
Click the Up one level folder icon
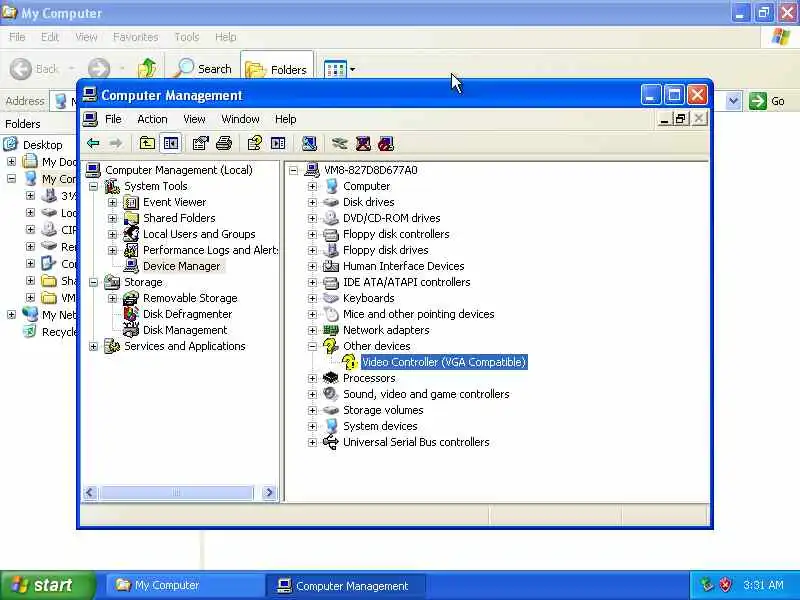coord(147,143)
